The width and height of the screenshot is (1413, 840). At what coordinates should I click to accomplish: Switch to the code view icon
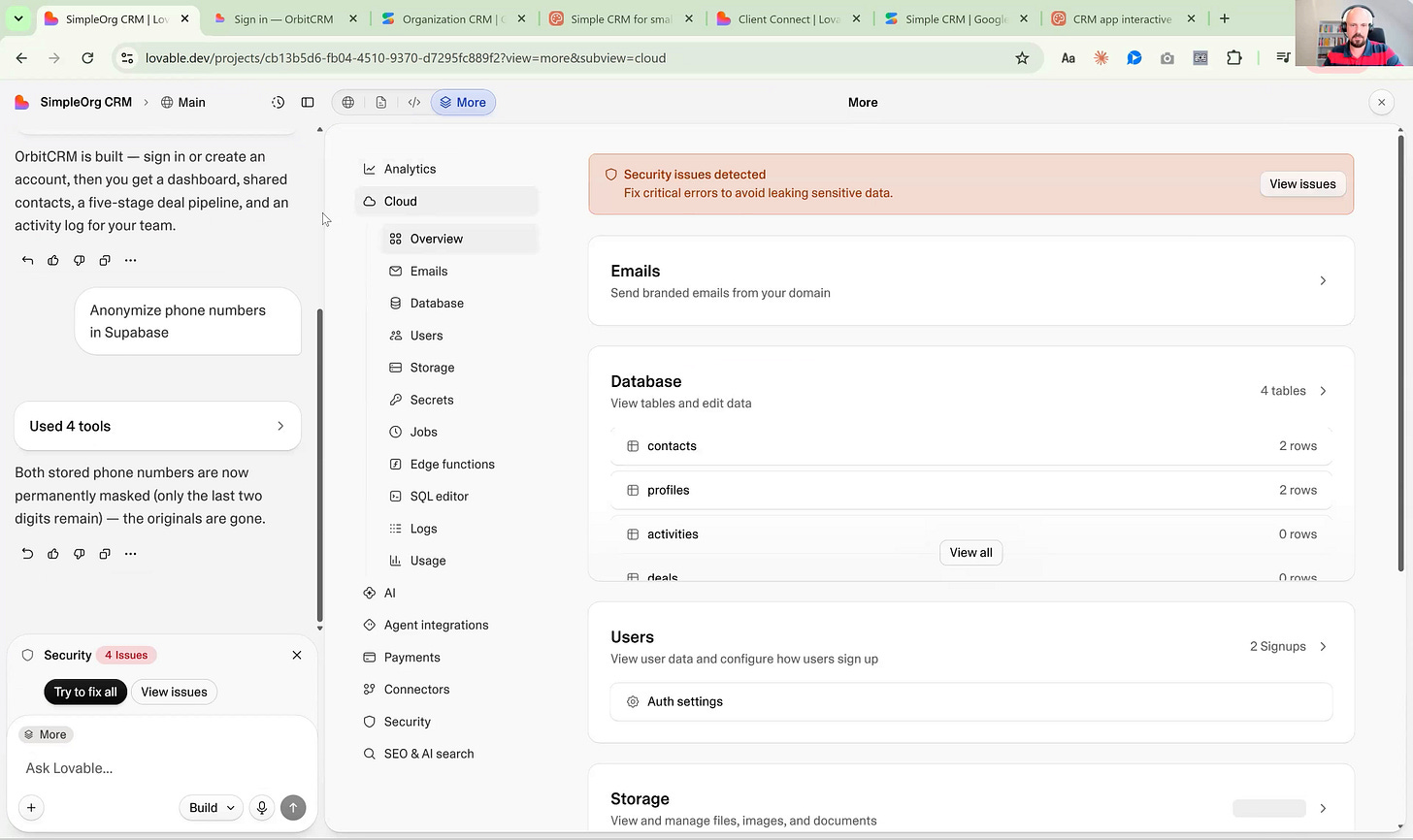point(414,102)
